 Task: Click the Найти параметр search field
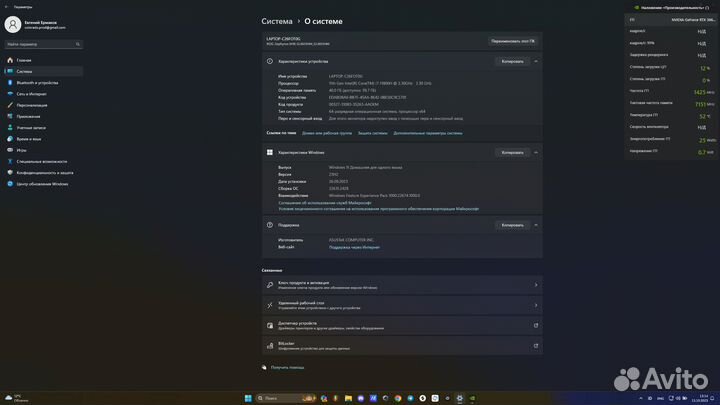tap(44, 44)
